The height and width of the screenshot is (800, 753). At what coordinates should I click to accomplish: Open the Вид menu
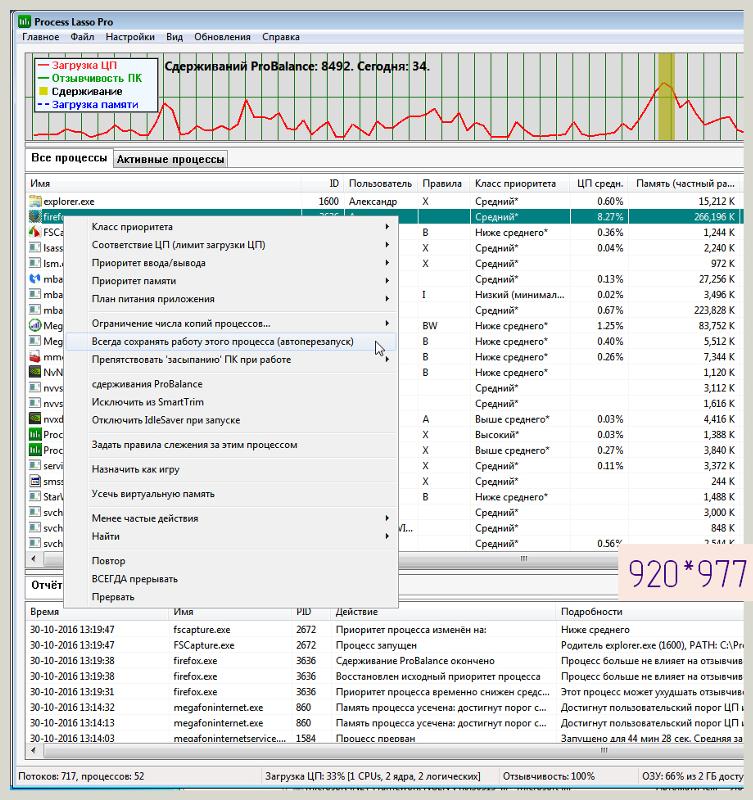(174, 37)
